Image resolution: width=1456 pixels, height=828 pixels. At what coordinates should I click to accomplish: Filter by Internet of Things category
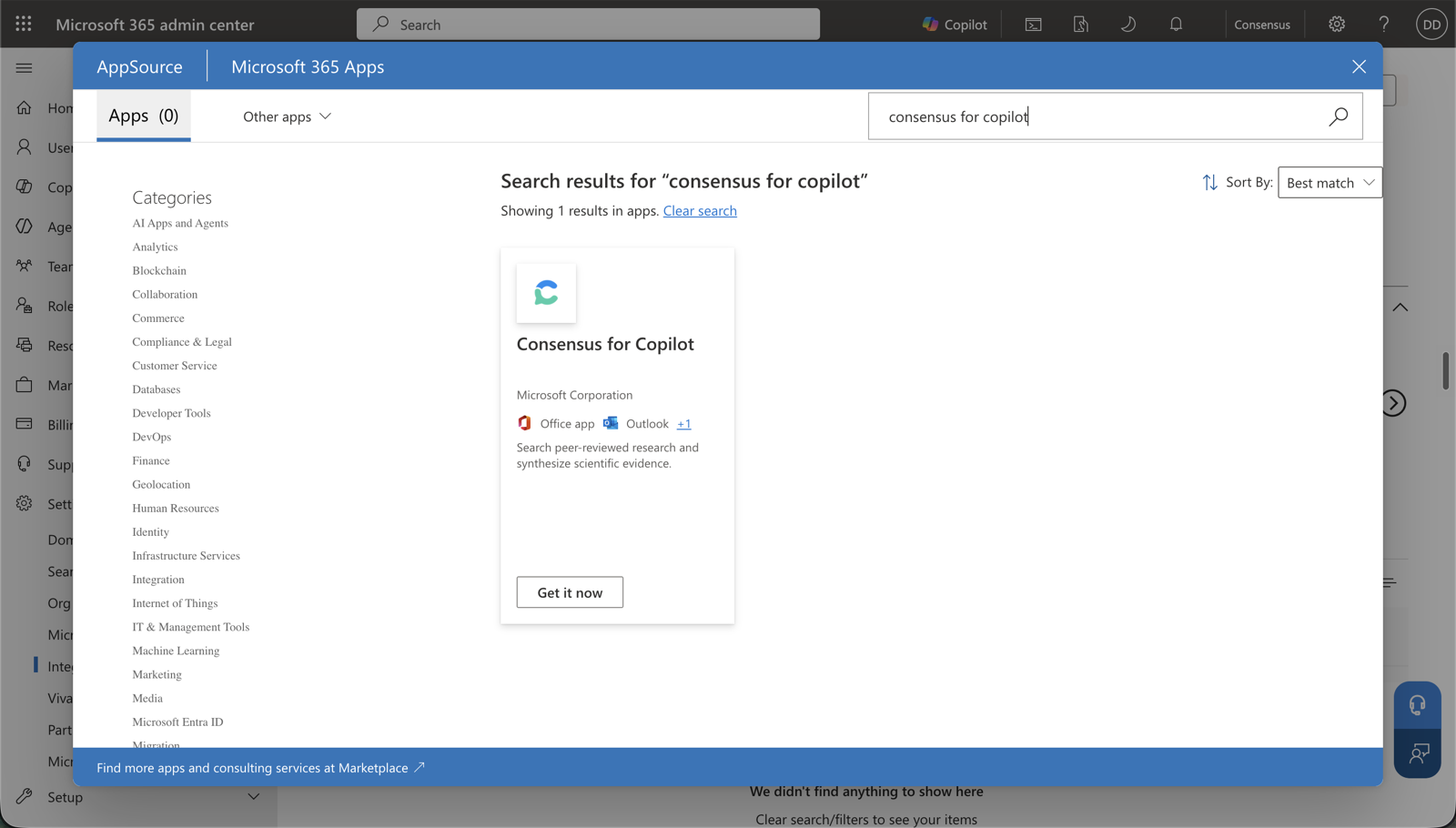click(x=175, y=603)
